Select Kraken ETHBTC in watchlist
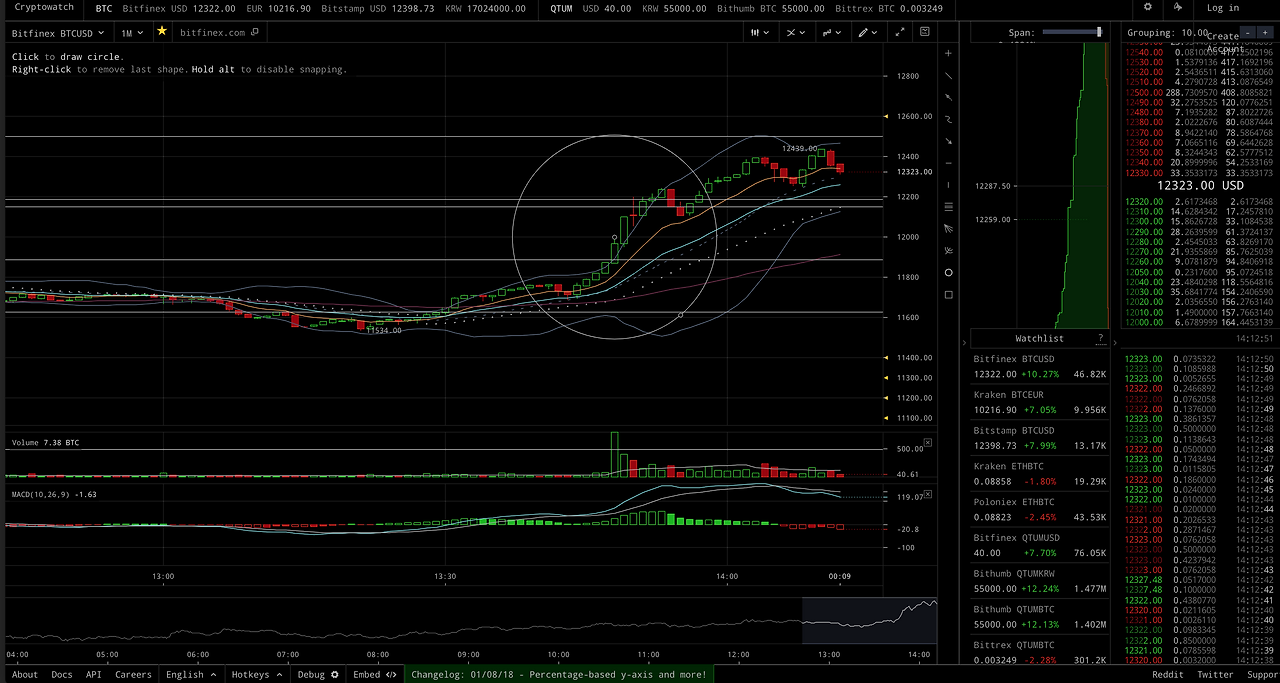 (x=1040, y=474)
